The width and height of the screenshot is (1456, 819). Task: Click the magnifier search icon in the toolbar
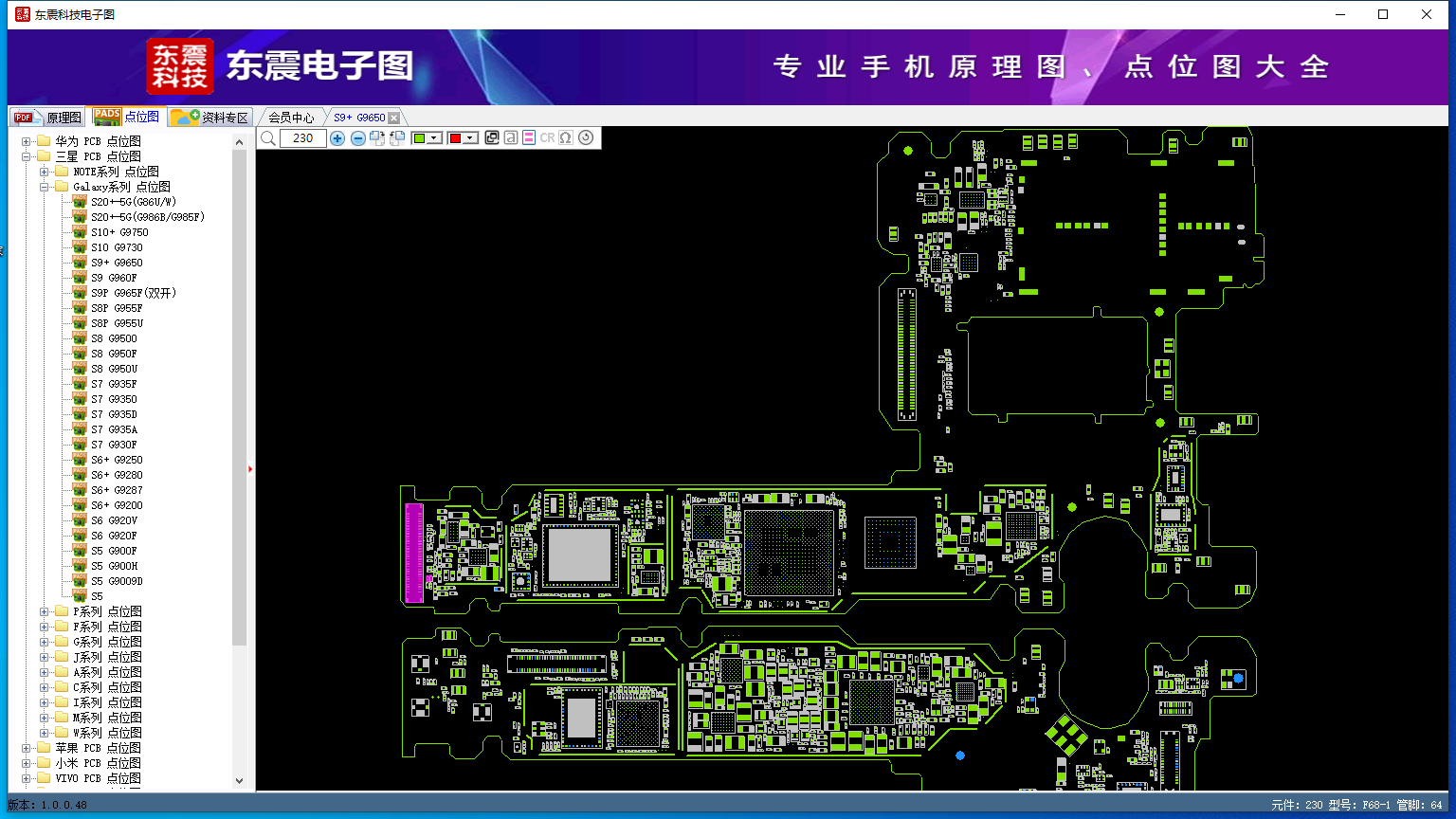tap(268, 138)
